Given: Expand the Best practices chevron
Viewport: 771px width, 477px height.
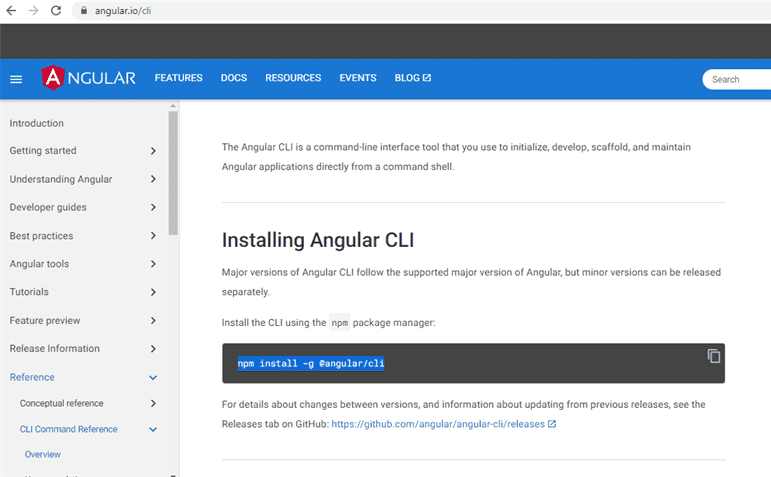Looking at the screenshot, I should [x=153, y=236].
